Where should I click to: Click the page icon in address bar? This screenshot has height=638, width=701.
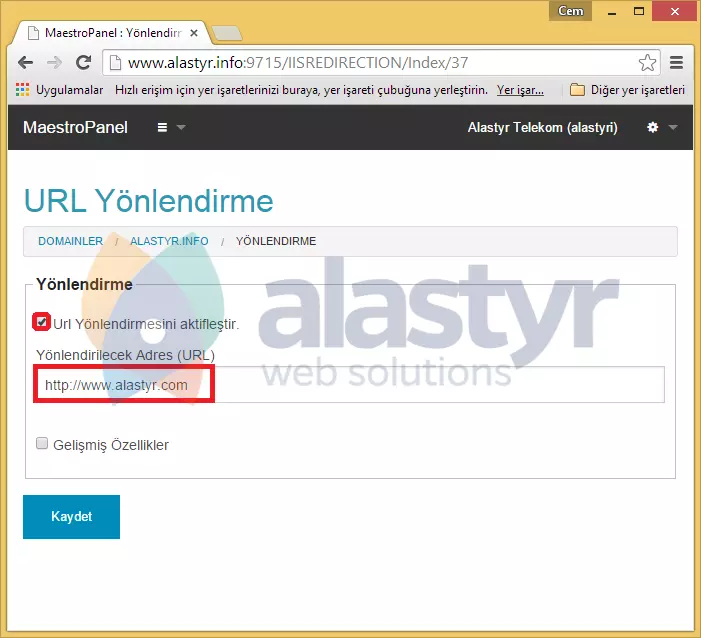coord(115,63)
